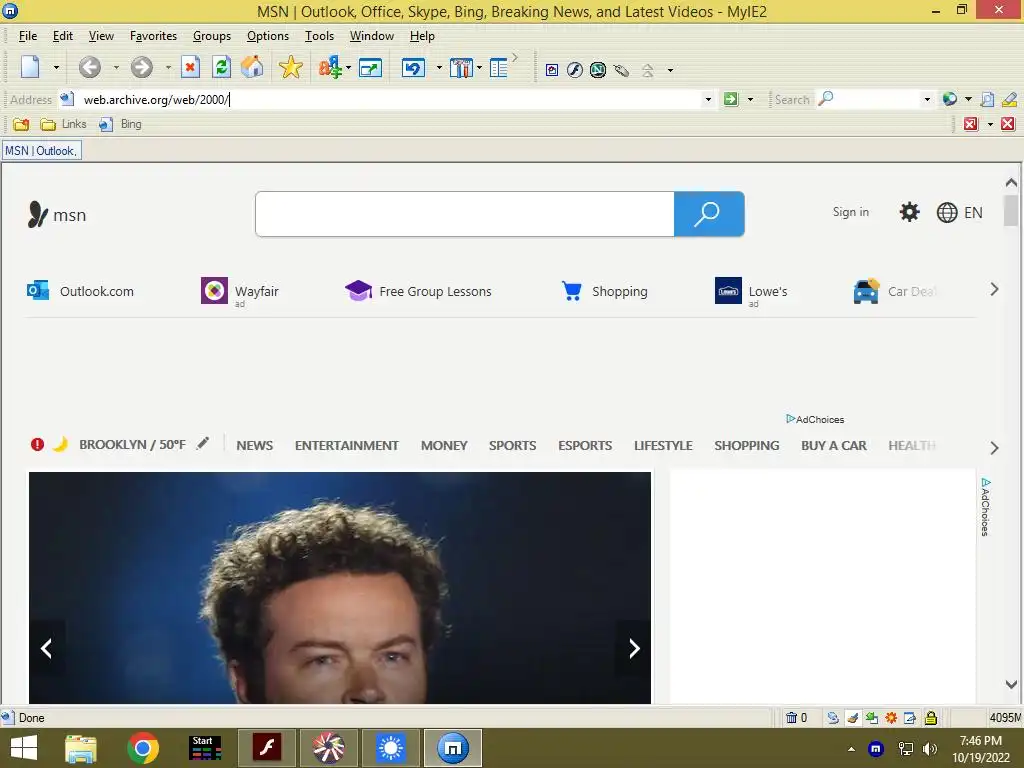This screenshot has height=768, width=1024.
Task: Click the Sign in link on MSN
Action: pyautogui.click(x=850, y=212)
